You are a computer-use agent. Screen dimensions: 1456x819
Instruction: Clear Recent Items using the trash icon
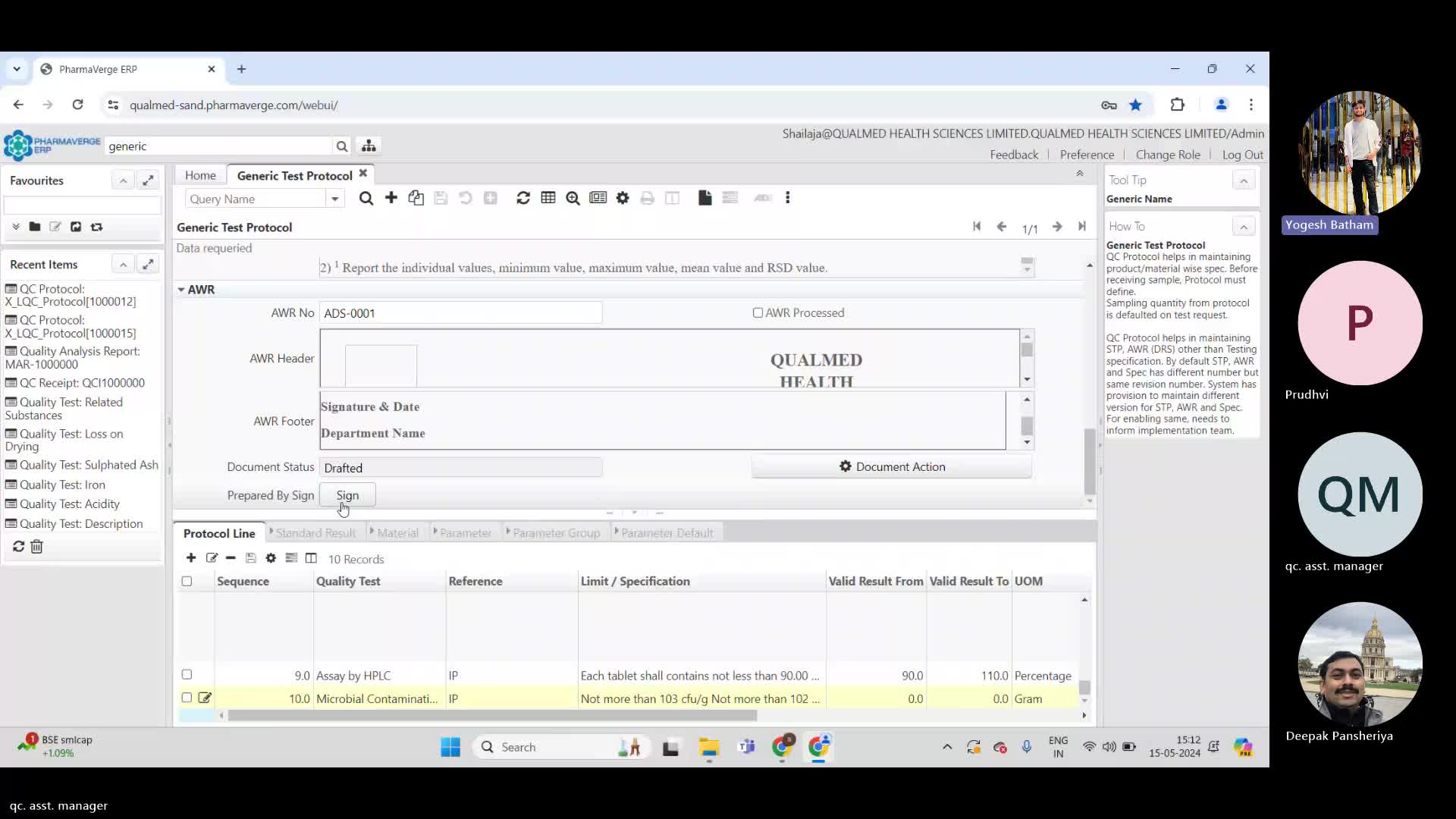(36, 547)
